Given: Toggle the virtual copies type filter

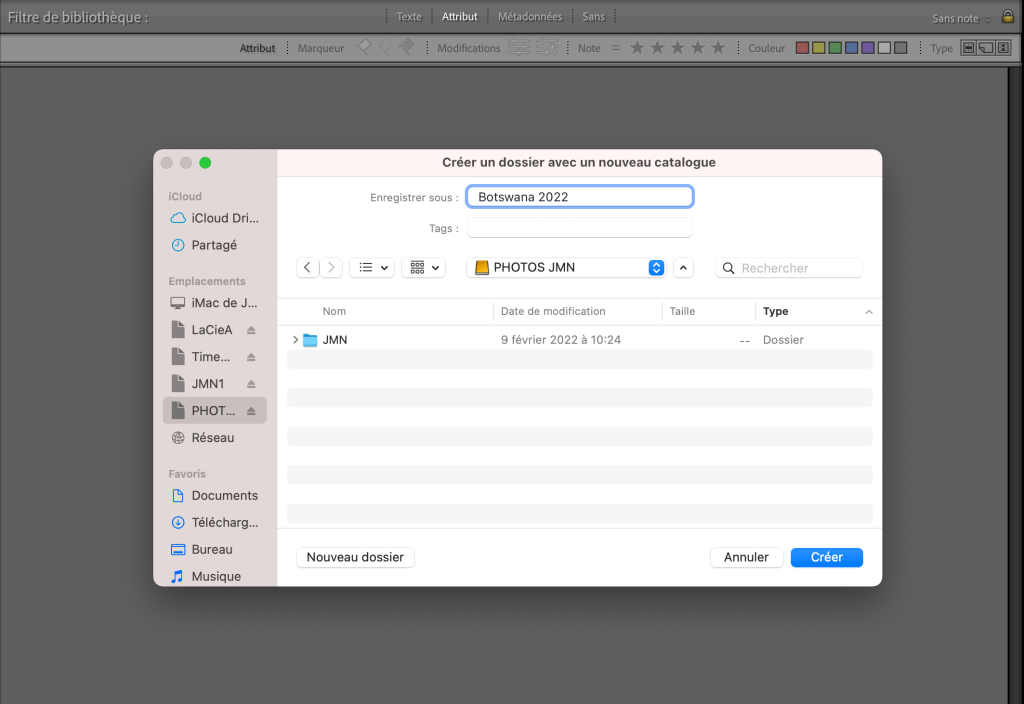Looking at the screenshot, I should pos(985,48).
